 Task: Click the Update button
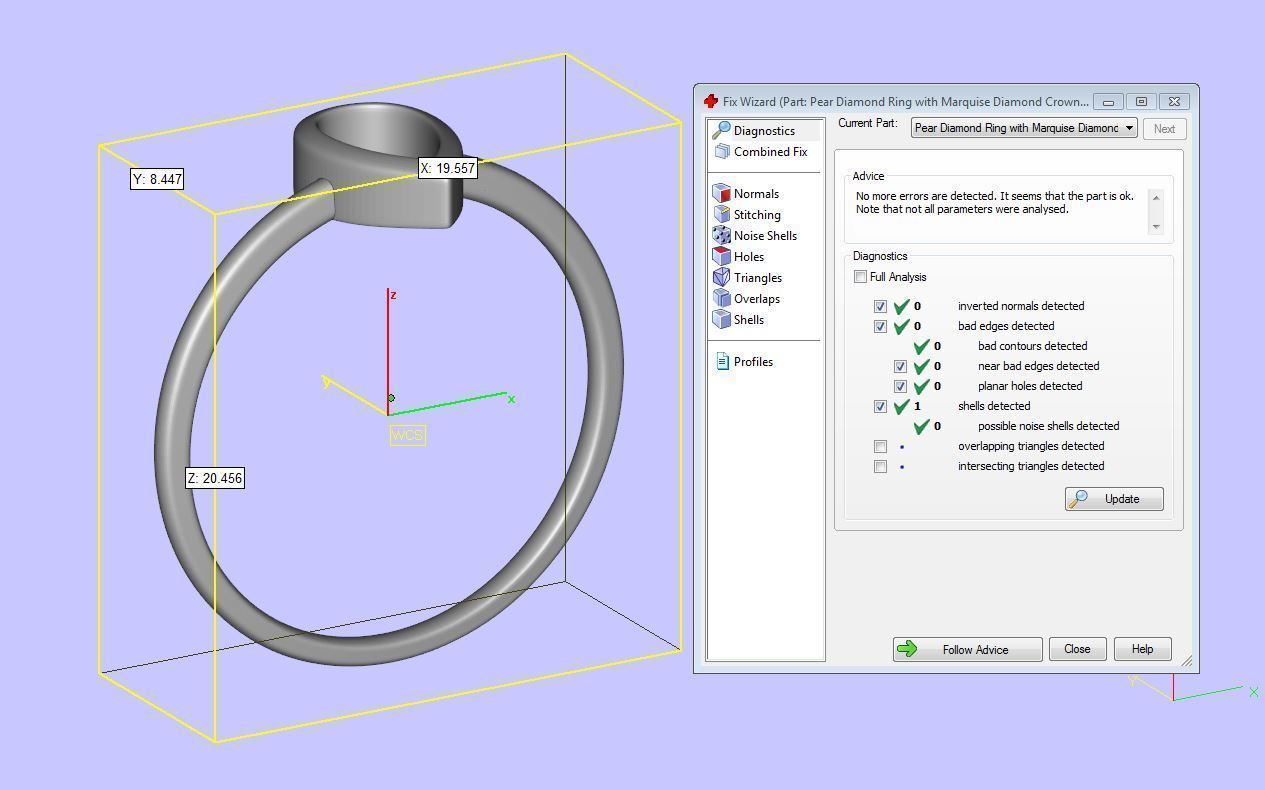pos(1114,499)
